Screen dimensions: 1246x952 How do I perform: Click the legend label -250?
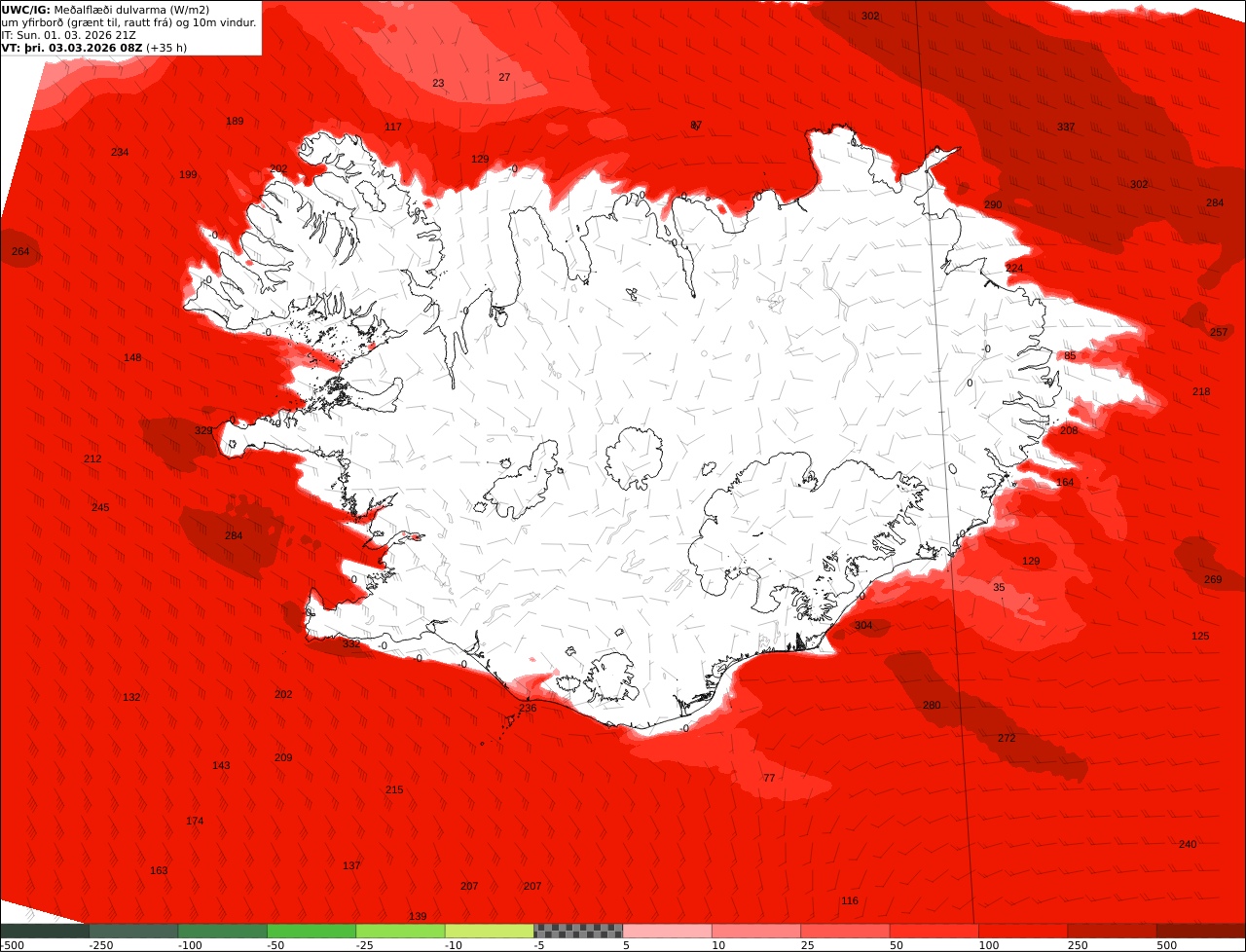point(101,945)
